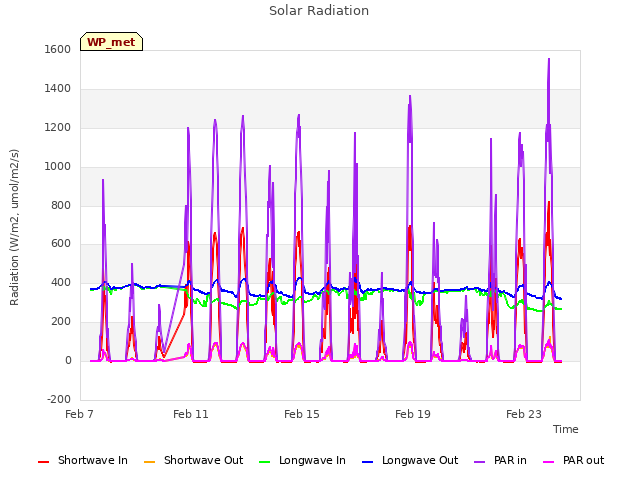640x480 pixels.
Task: Click the WP_met annotation label
Action: pyautogui.click(x=111, y=42)
